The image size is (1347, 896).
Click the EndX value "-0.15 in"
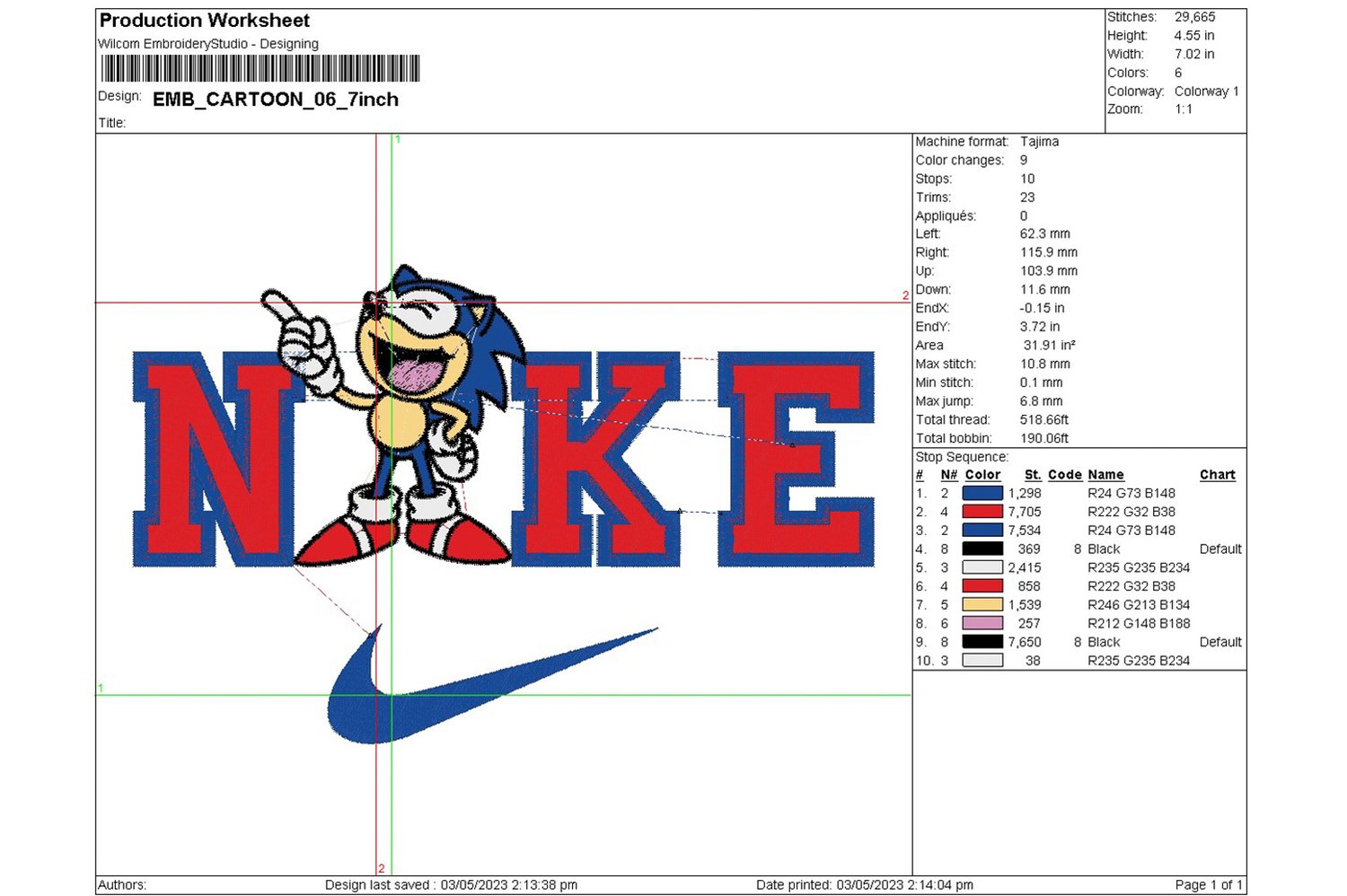click(x=1040, y=309)
